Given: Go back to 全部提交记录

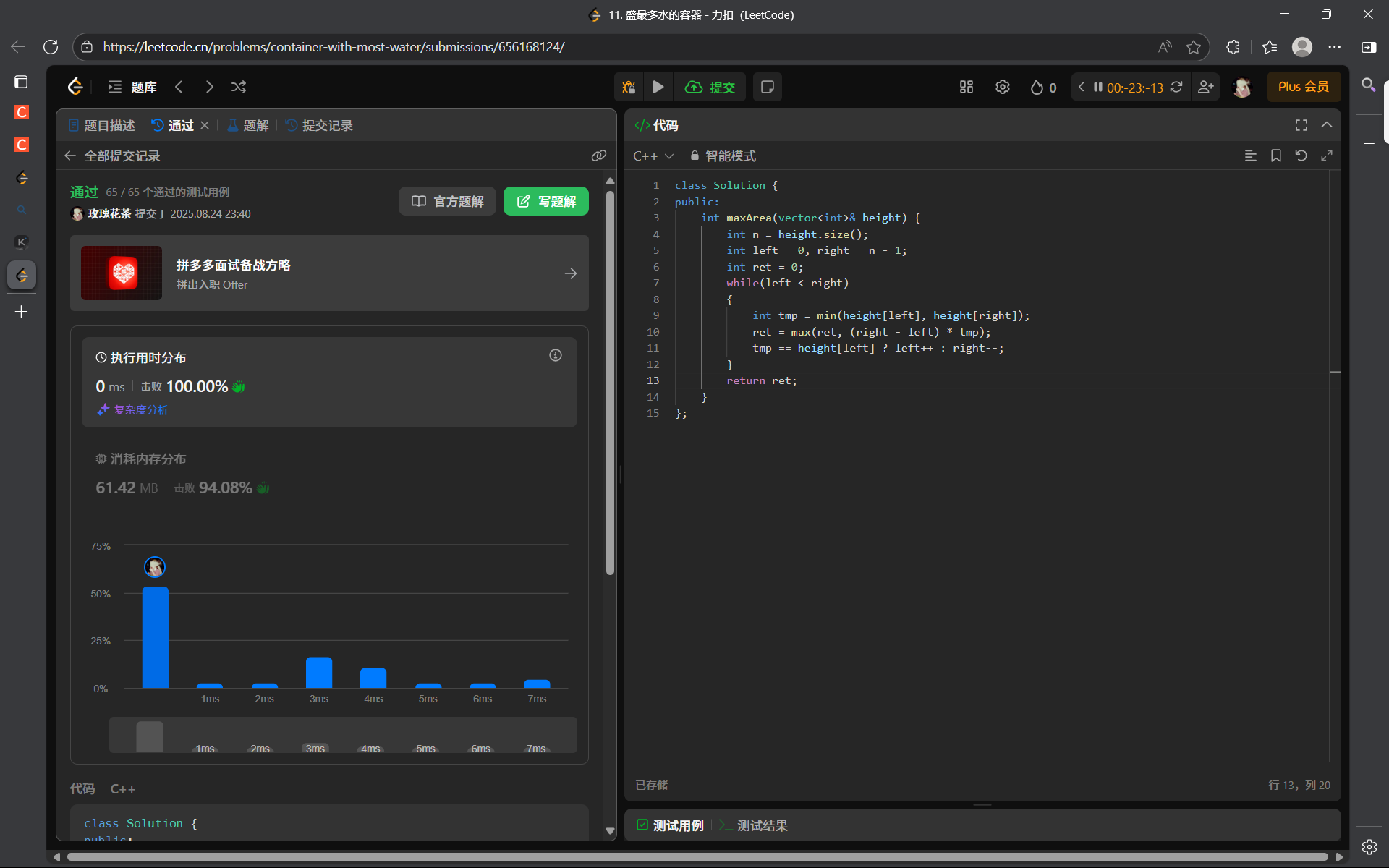Looking at the screenshot, I should [112, 156].
